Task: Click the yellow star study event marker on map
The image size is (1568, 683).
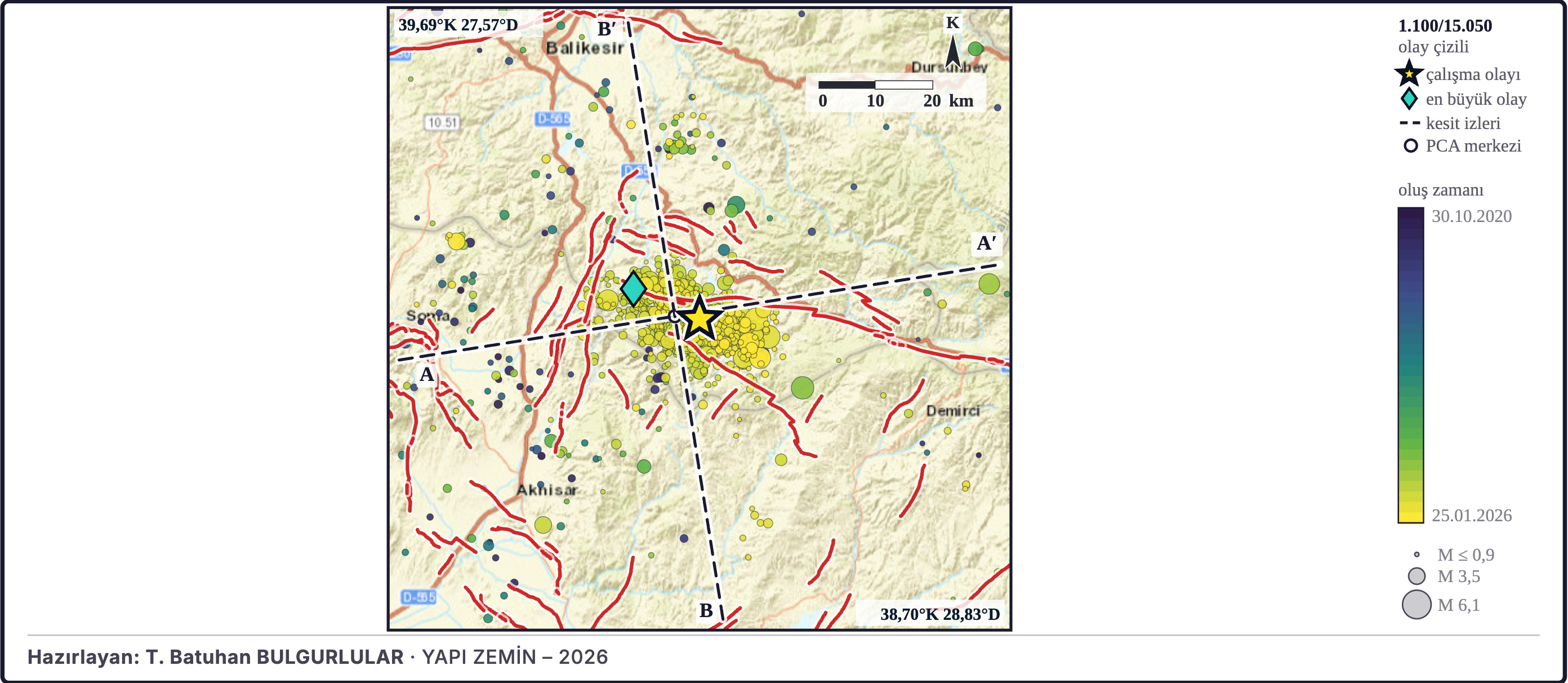Action: pyautogui.click(x=700, y=318)
